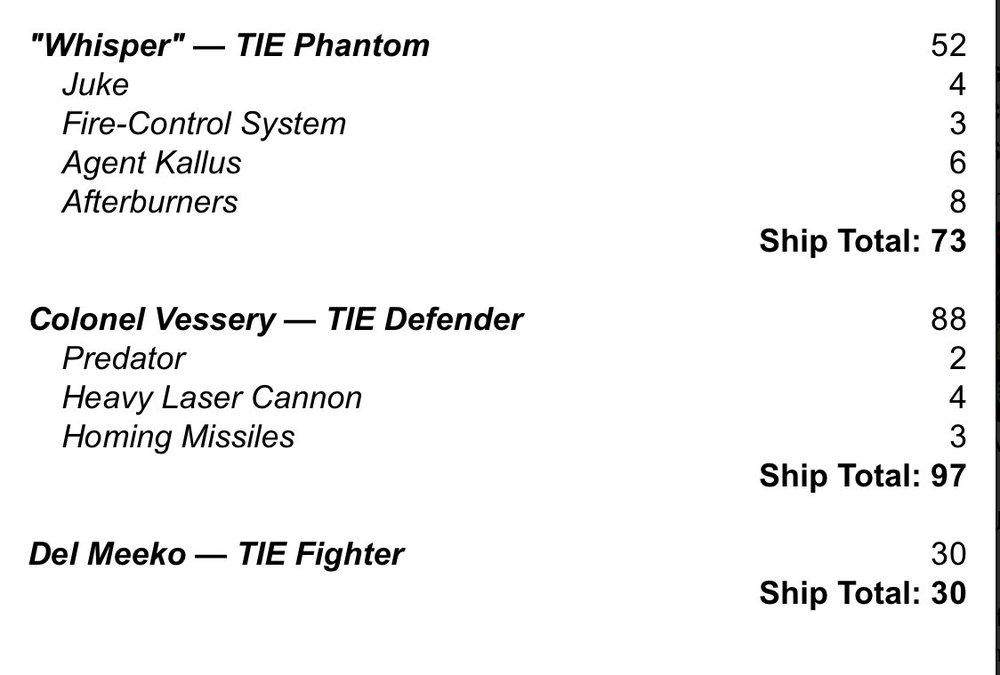Click the Predator upgrade line
The image size is (1000, 675).
124,359
